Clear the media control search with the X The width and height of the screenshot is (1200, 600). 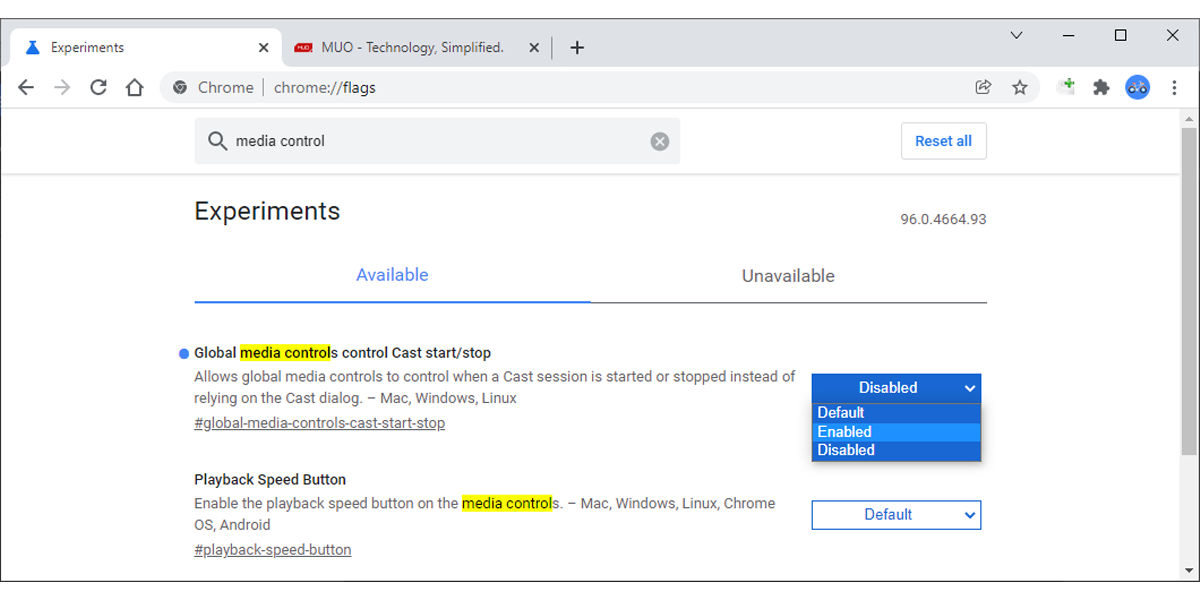pyautogui.click(x=659, y=140)
